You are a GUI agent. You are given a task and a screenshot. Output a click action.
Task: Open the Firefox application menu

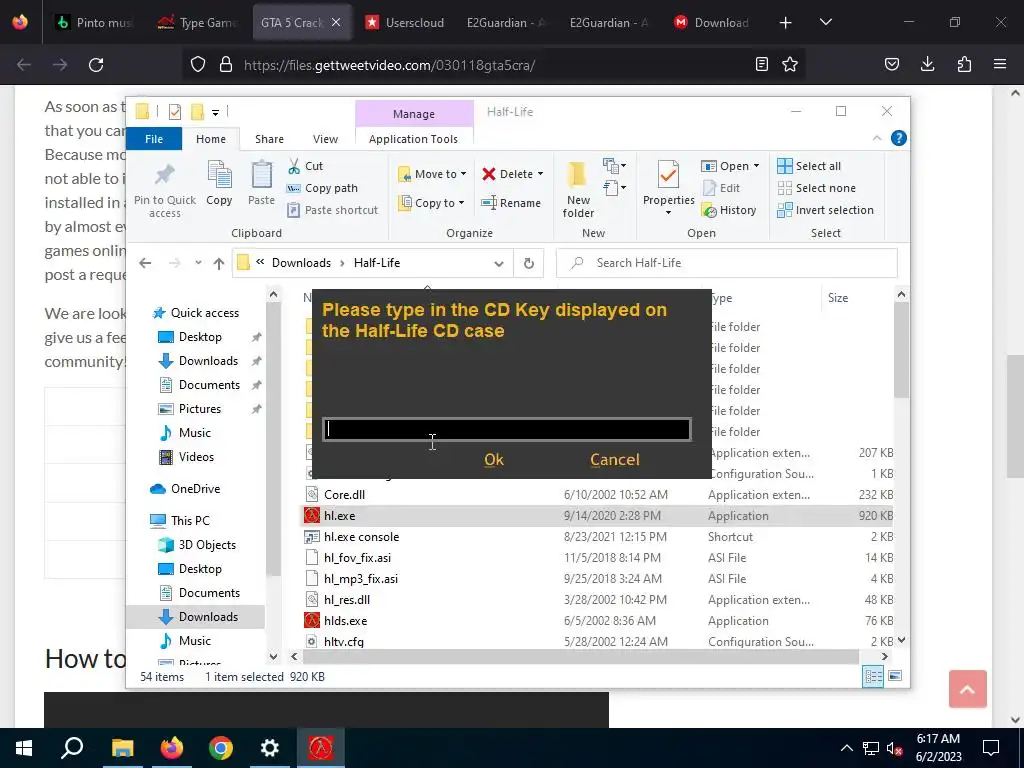pos(1000,64)
